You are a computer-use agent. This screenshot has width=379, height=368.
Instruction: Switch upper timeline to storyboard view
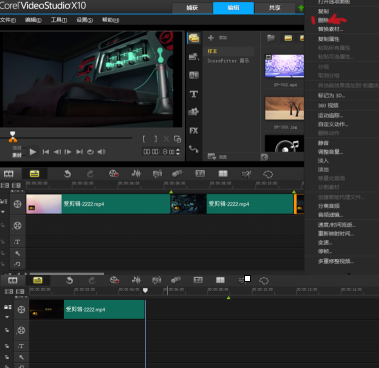[x=9, y=174]
